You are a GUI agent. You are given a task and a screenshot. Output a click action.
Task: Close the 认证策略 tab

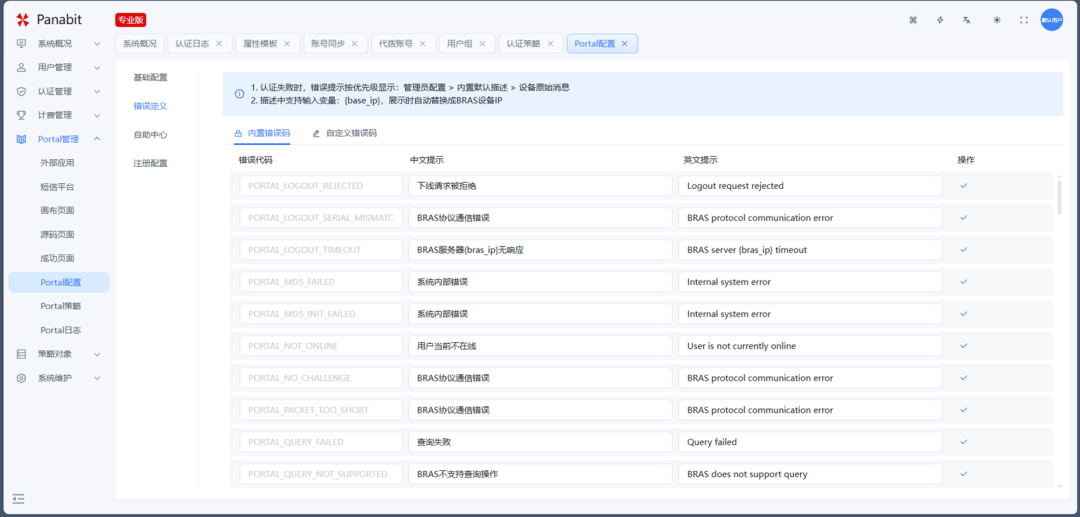point(550,43)
